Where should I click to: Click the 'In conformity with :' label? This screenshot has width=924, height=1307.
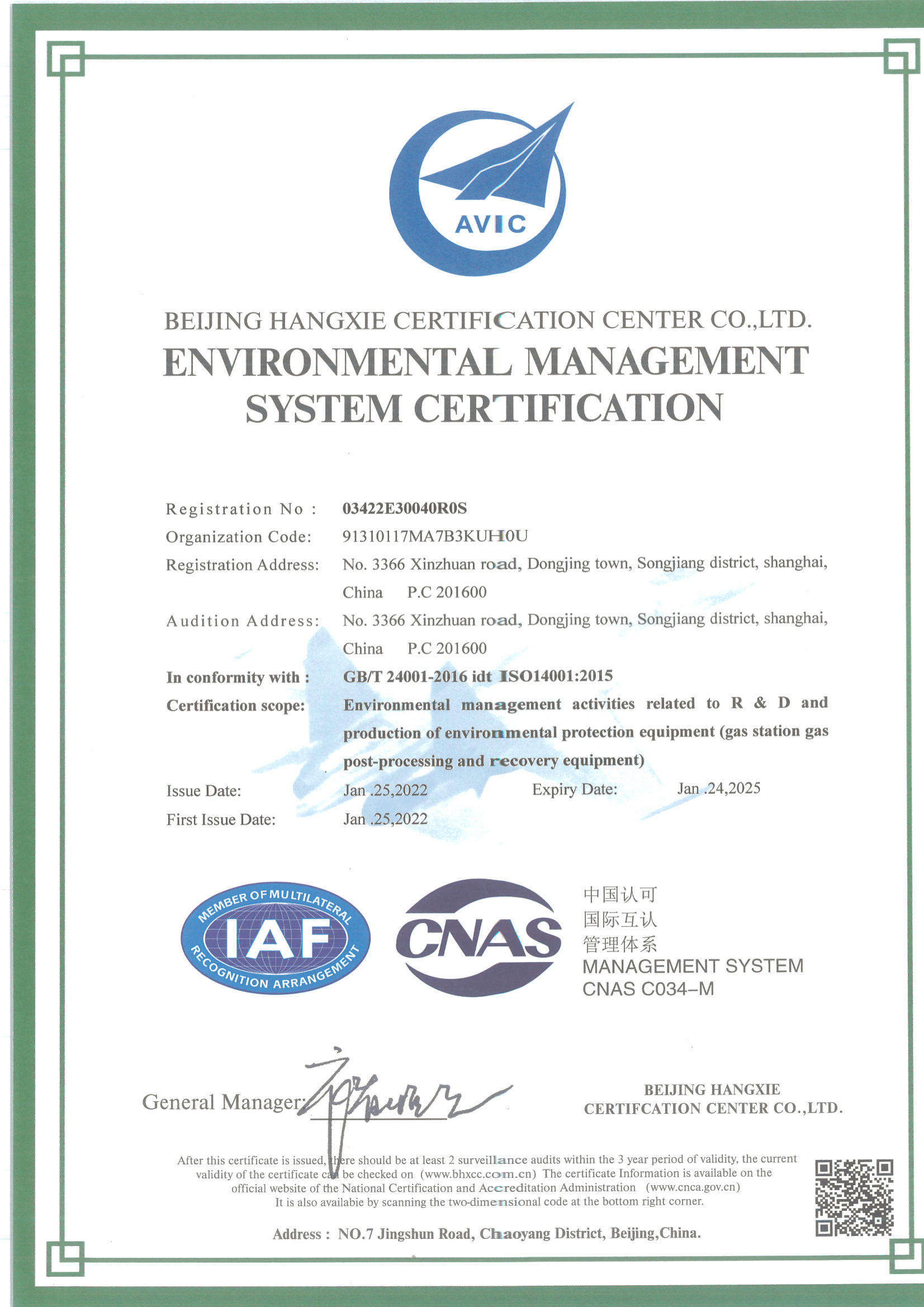coord(238,677)
